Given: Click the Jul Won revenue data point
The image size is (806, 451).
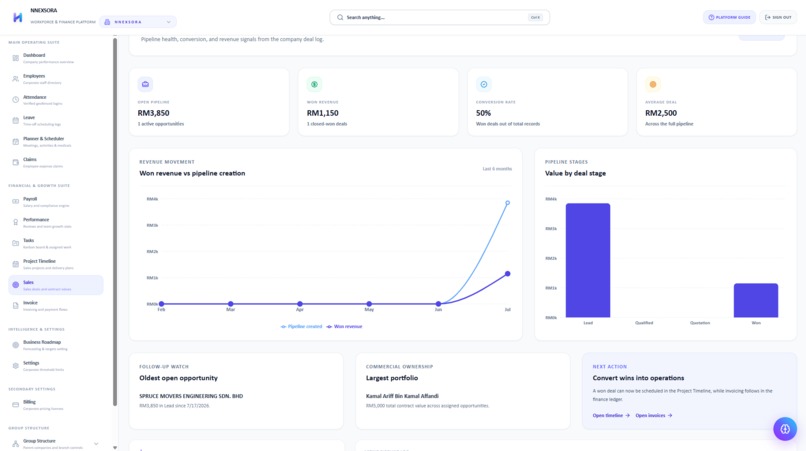Looking at the screenshot, I should (507, 274).
